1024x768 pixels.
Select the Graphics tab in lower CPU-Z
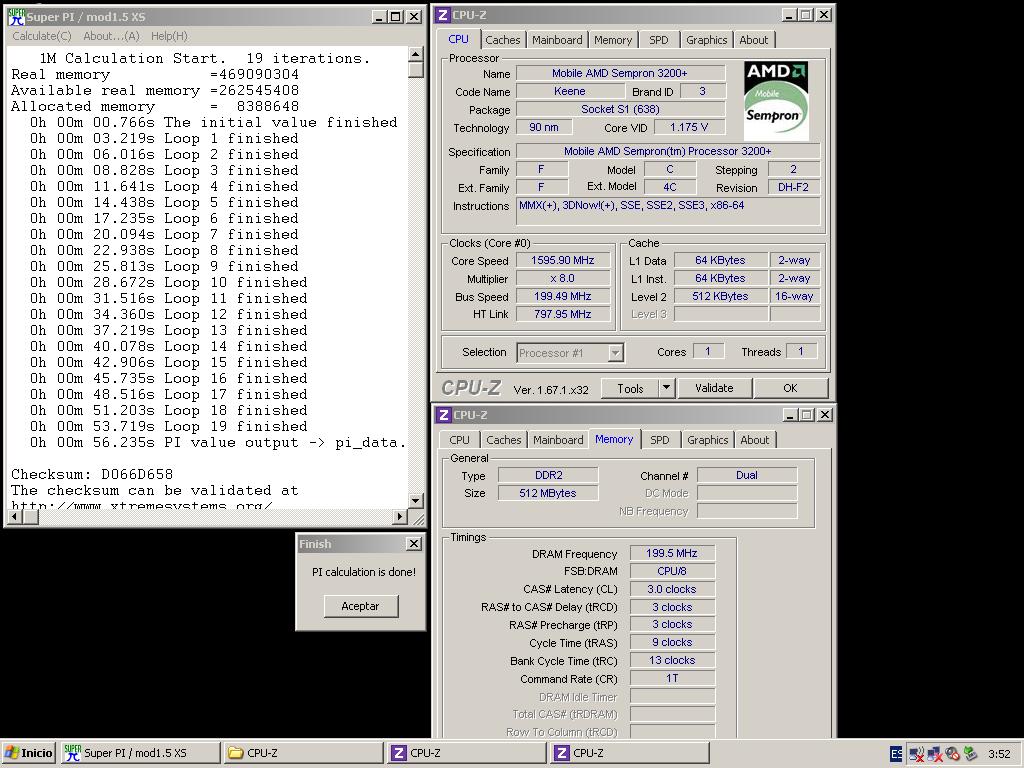click(x=707, y=440)
